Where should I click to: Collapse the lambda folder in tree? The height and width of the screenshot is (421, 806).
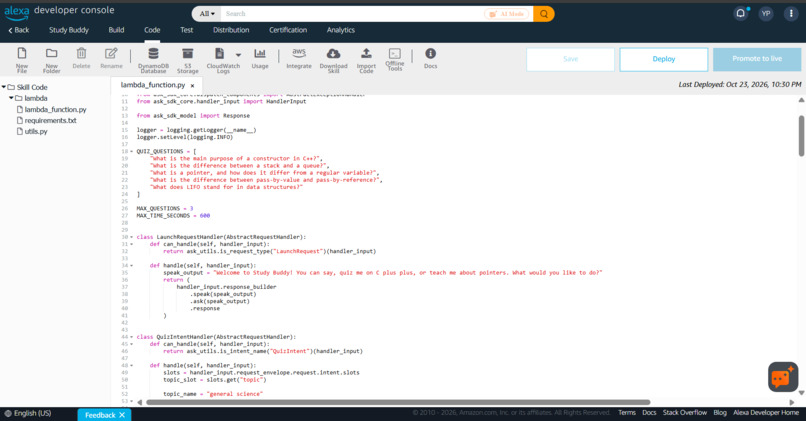(x=11, y=98)
